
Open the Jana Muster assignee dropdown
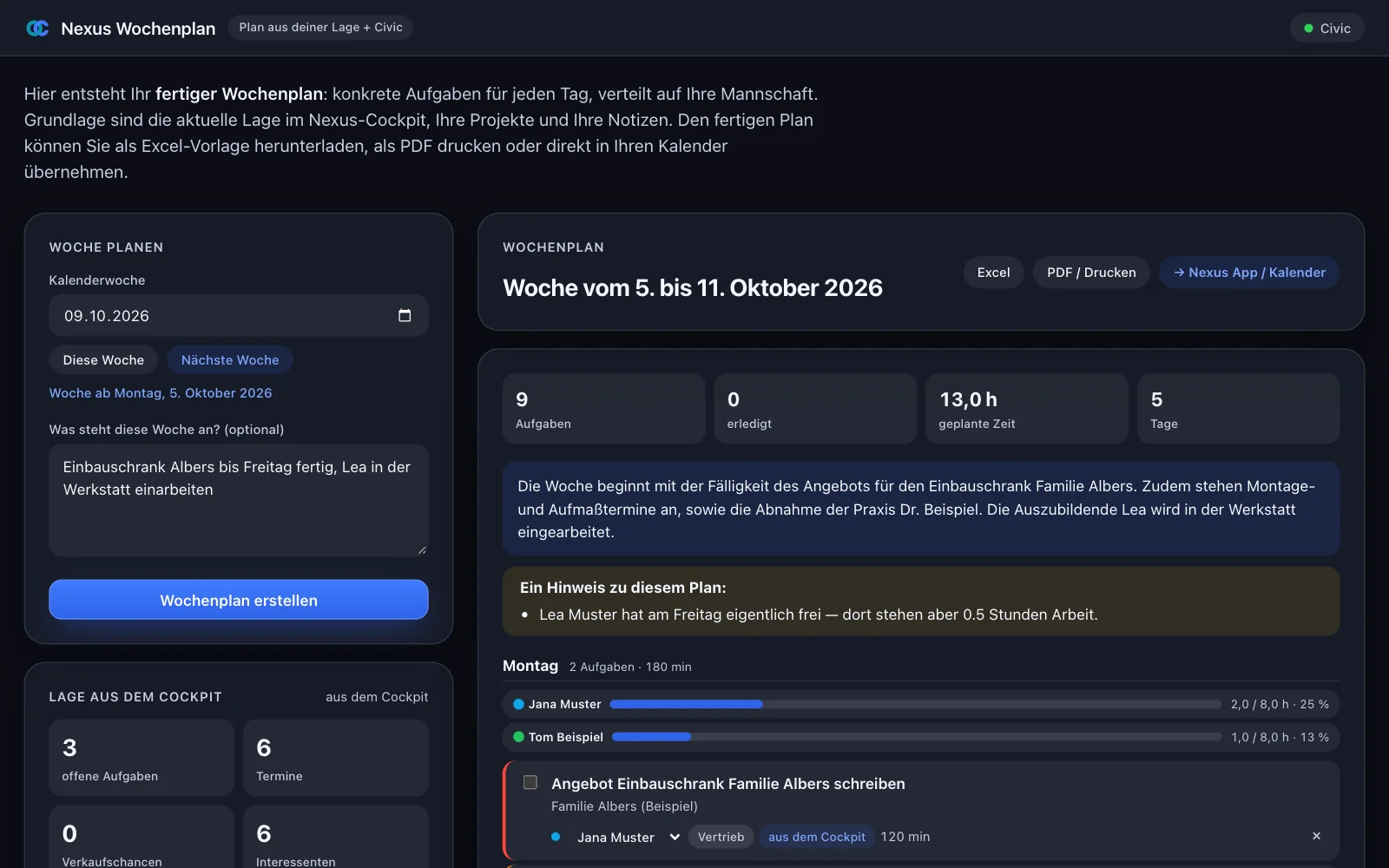click(x=629, y=837)
